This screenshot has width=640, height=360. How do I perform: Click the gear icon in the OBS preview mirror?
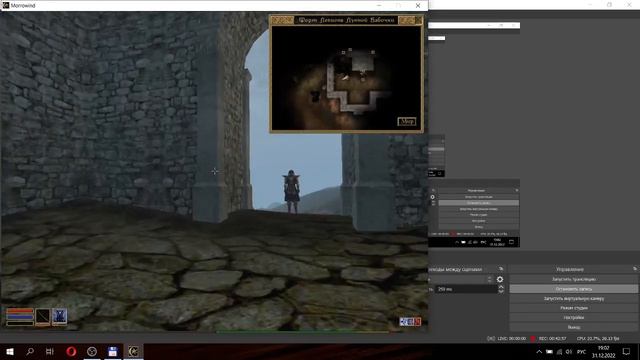[x=433, y=197]
